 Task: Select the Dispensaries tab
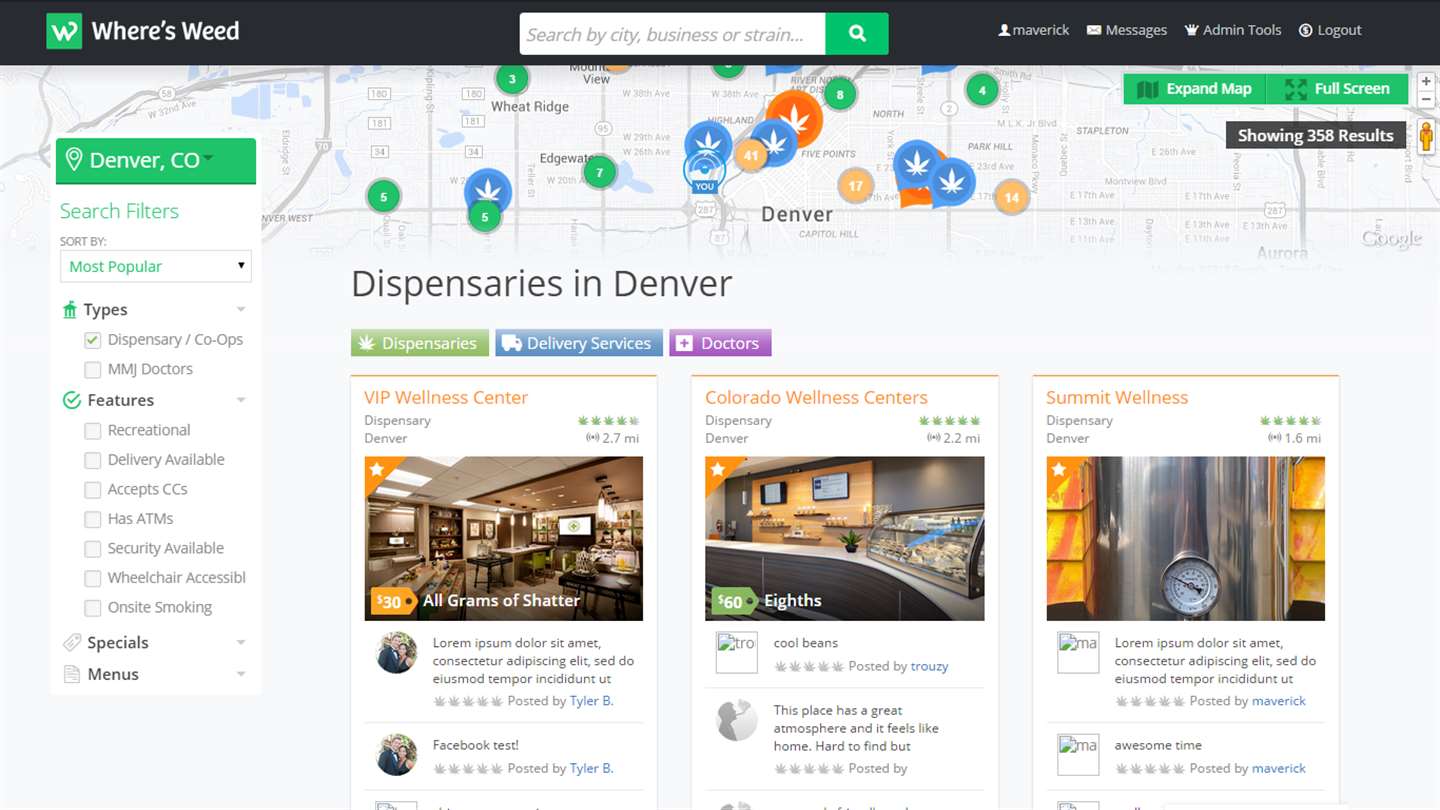point(420,343)
